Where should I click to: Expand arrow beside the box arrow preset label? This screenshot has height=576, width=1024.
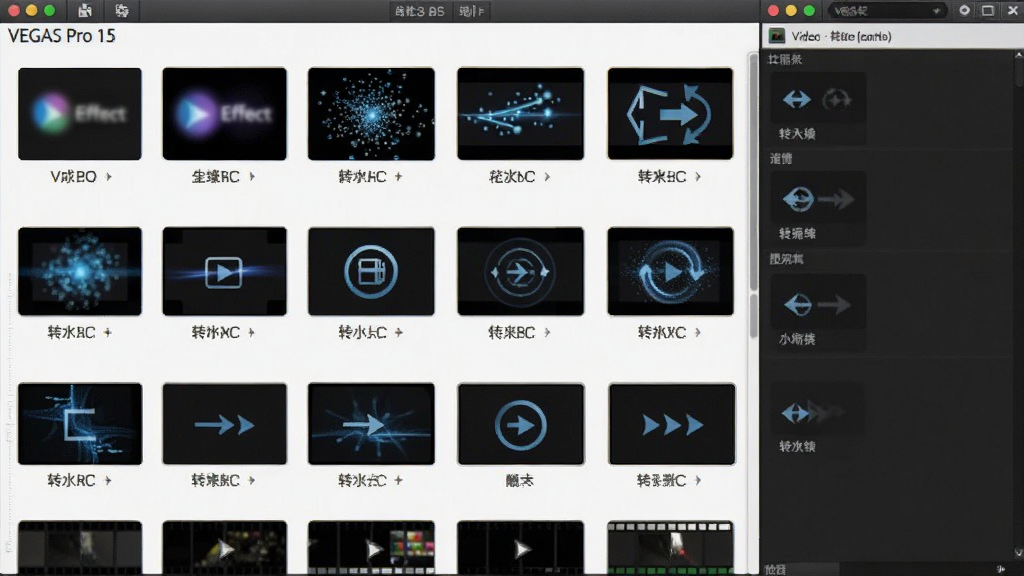pyautogui.click(x=698, y=176)
